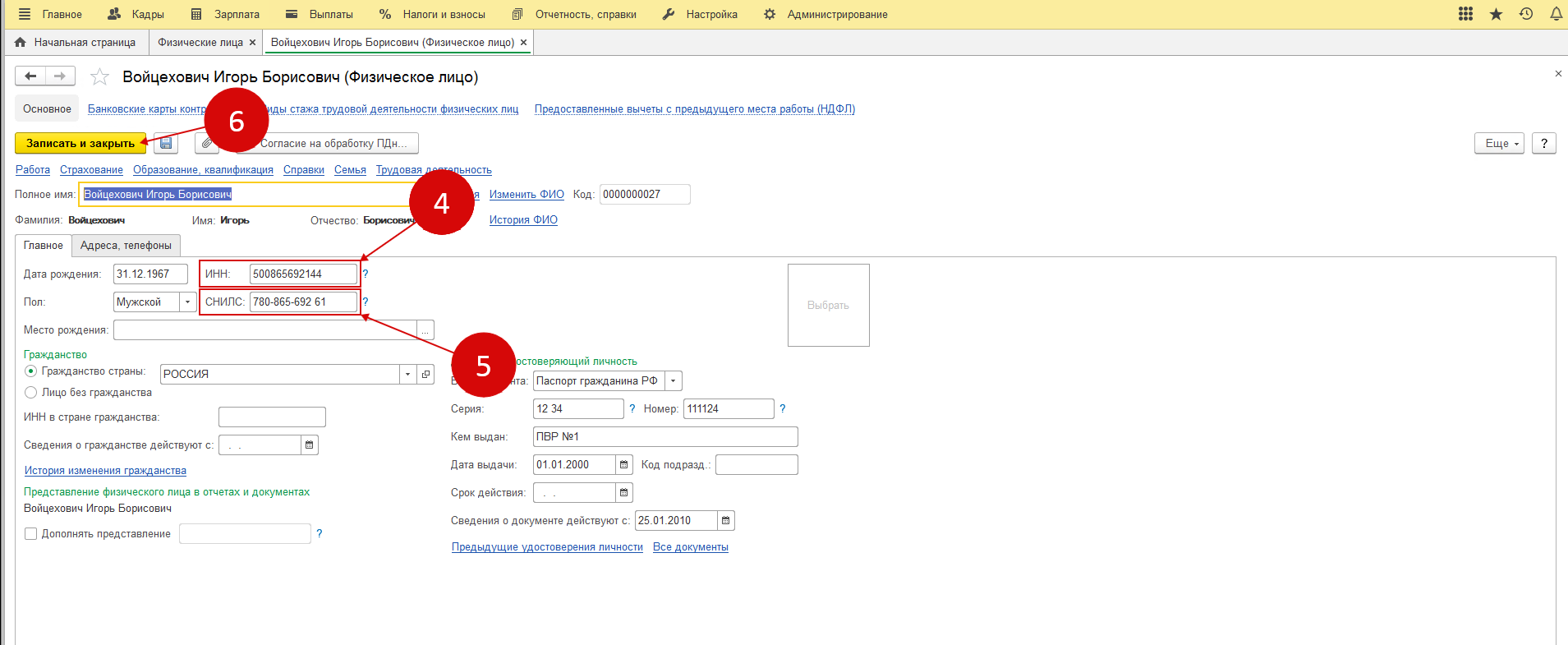Screen dimensions: 1568x645
Task: Enable Дополнять представление checkbox
Action: point(31,534)
